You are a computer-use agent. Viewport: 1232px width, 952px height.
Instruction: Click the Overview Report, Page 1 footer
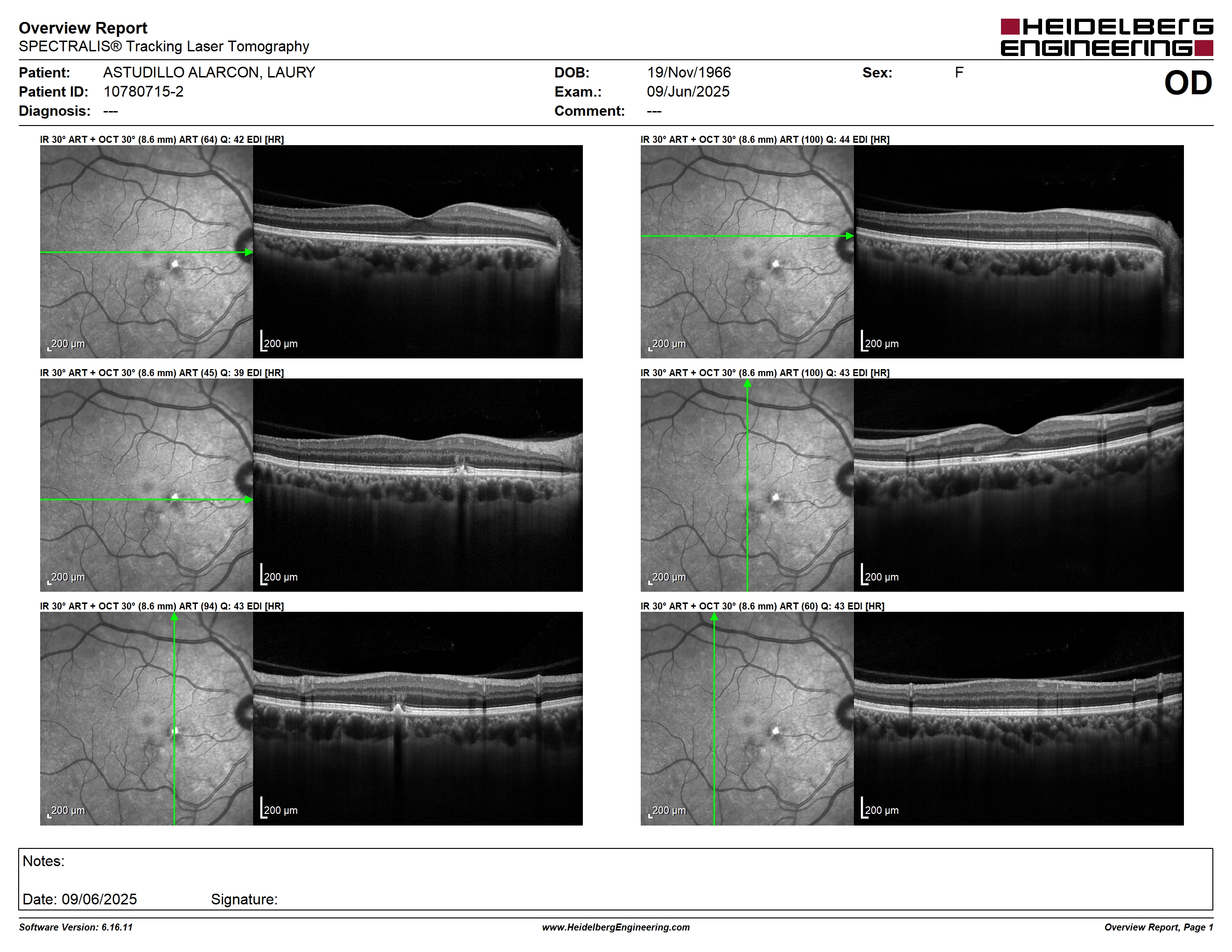point(1159,927)
